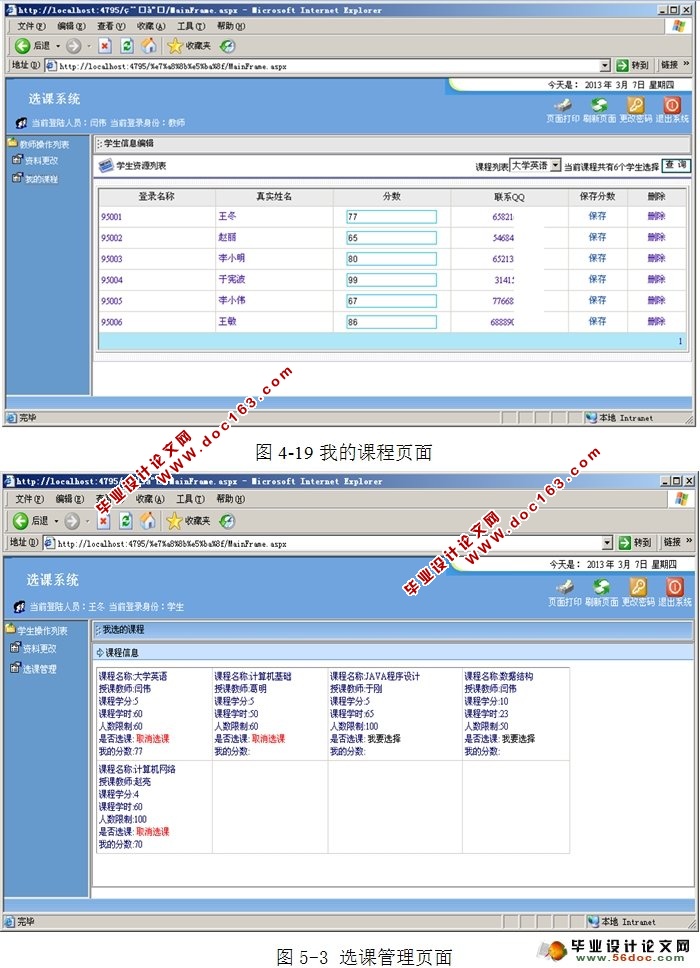The image size is (700, 968).
Task: Click the 页面打印 printer icon in teacher window
Action: [562, 105]
